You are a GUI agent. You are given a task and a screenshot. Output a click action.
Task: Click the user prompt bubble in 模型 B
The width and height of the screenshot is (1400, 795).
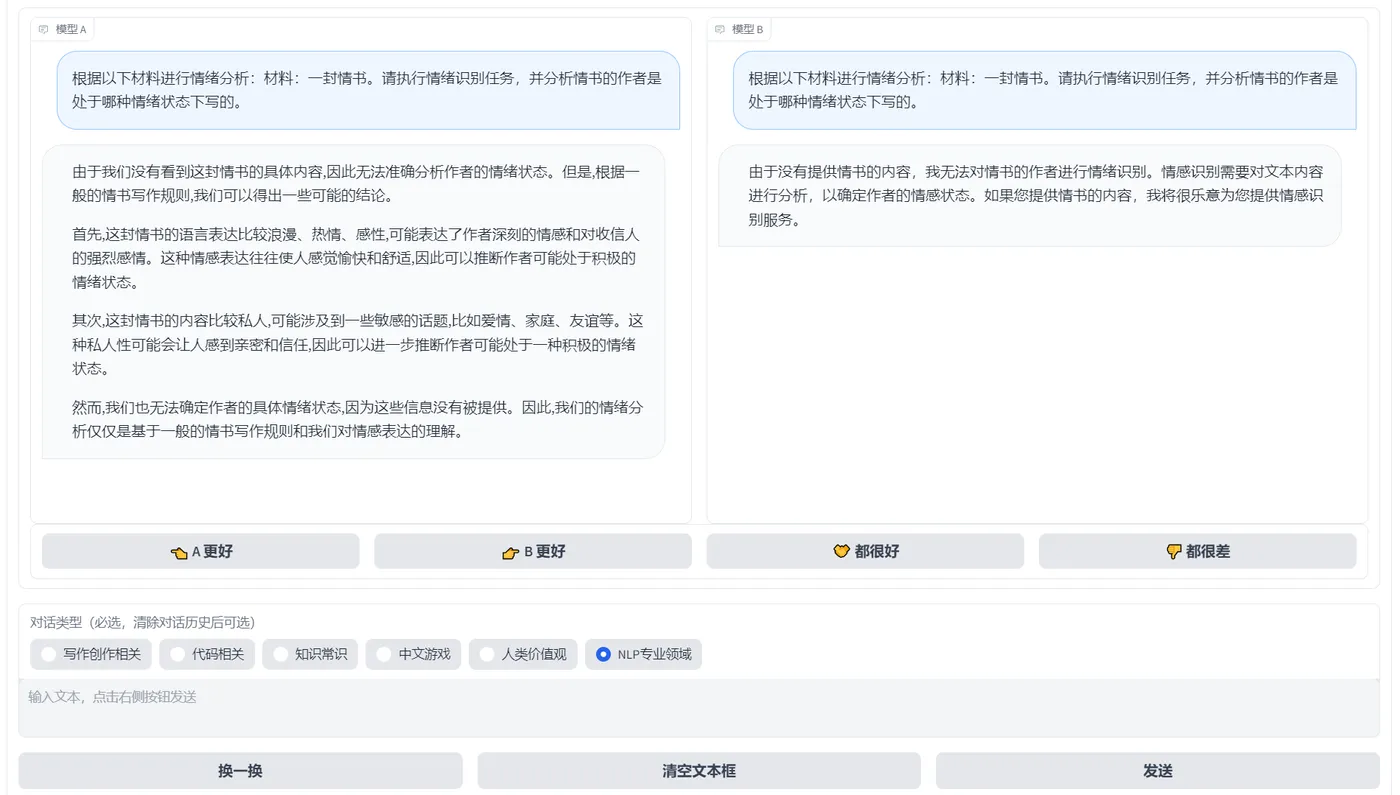[1044, 90]
